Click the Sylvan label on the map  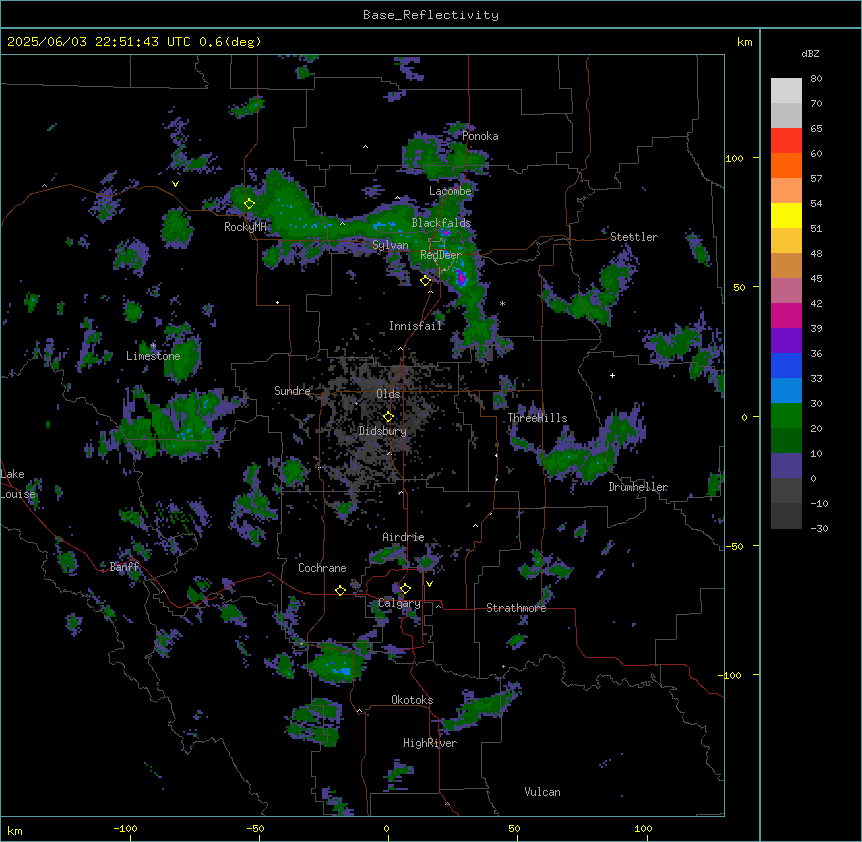pos(390,245)
